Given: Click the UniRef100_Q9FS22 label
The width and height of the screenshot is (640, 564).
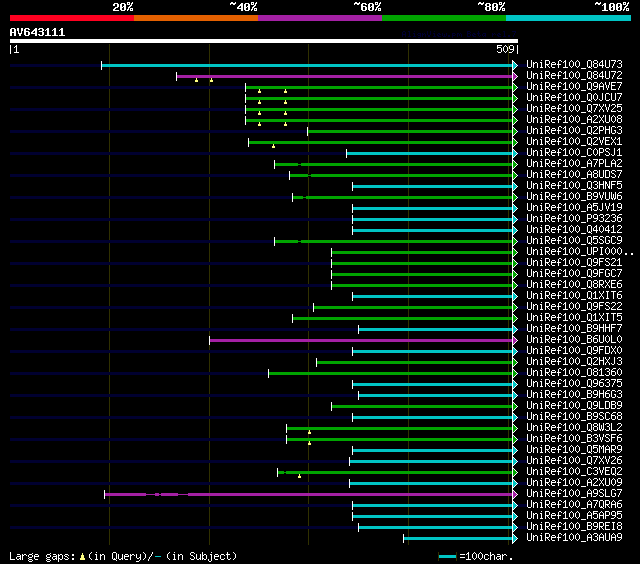Looking at the screenshot, I should 574,307.
